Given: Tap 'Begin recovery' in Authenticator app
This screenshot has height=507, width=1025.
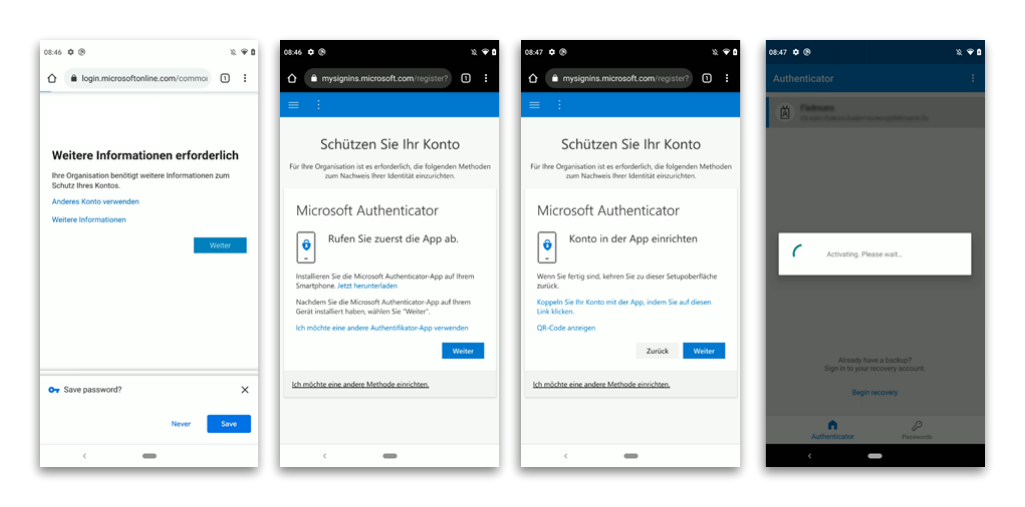Looking at the screenshot, I should [x=875, y=393].
